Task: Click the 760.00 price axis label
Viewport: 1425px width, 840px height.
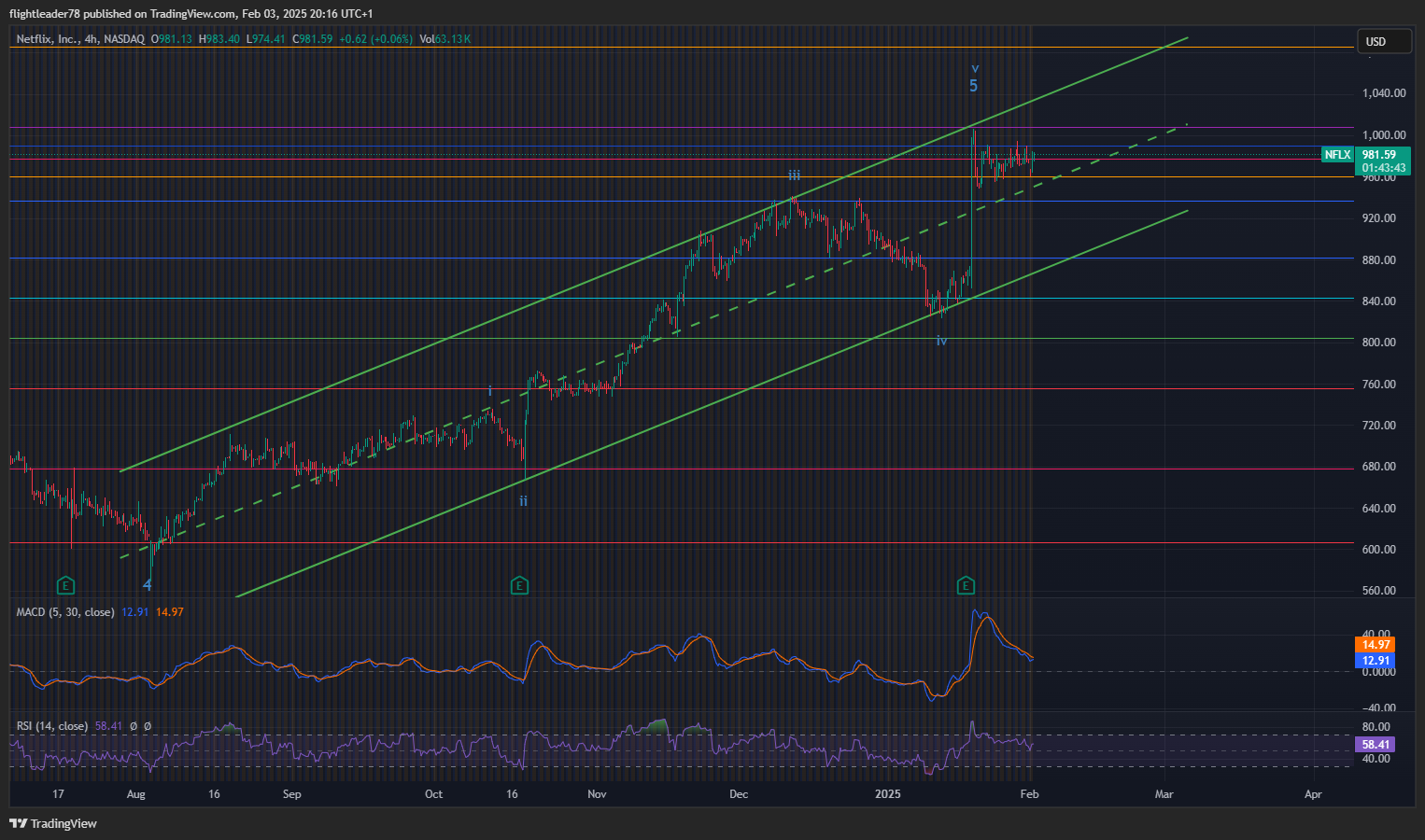Action: pyautogui.click(x=1379, y=385)
